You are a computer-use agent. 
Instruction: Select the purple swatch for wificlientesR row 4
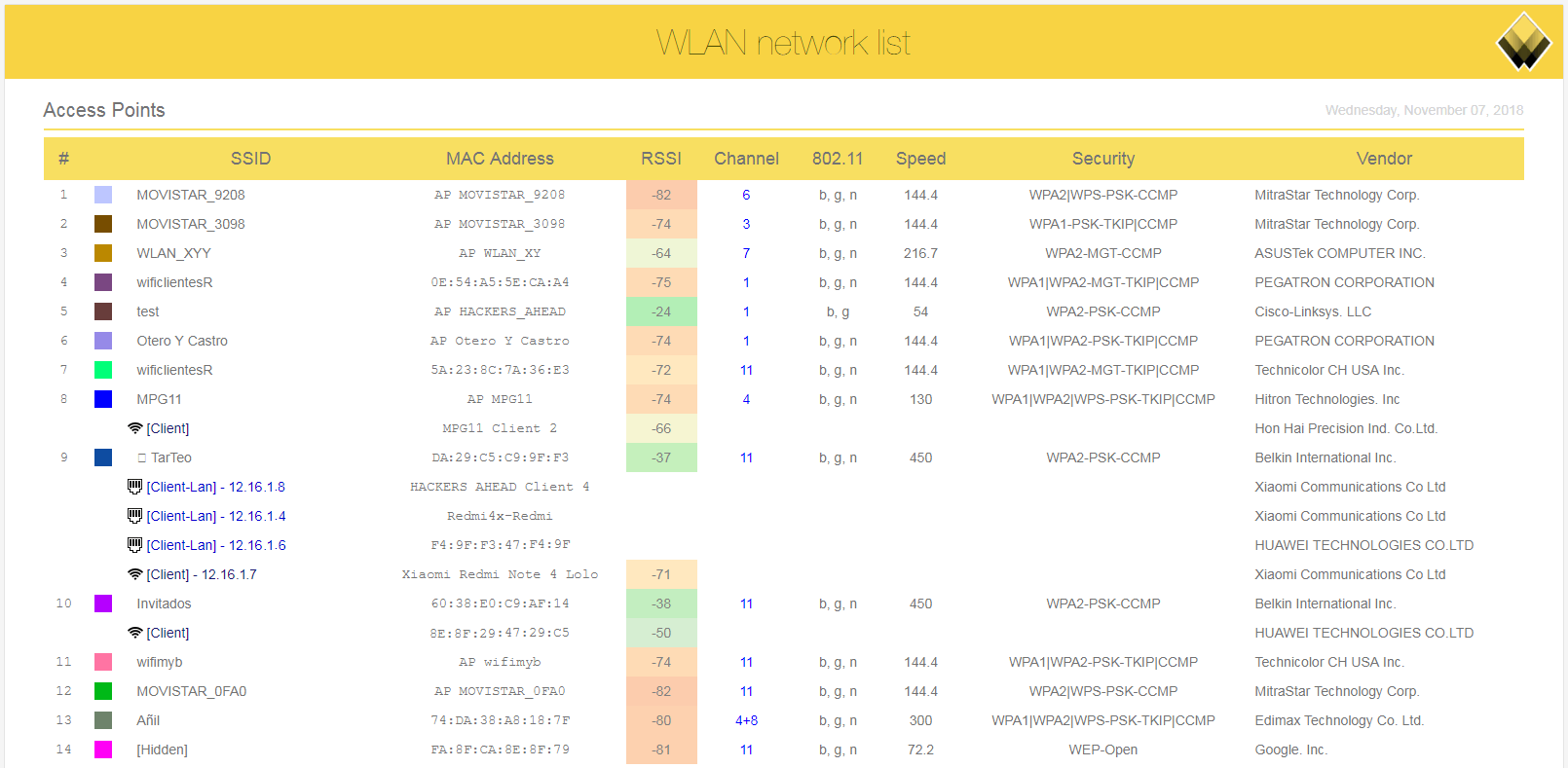(x=103, y=282)
